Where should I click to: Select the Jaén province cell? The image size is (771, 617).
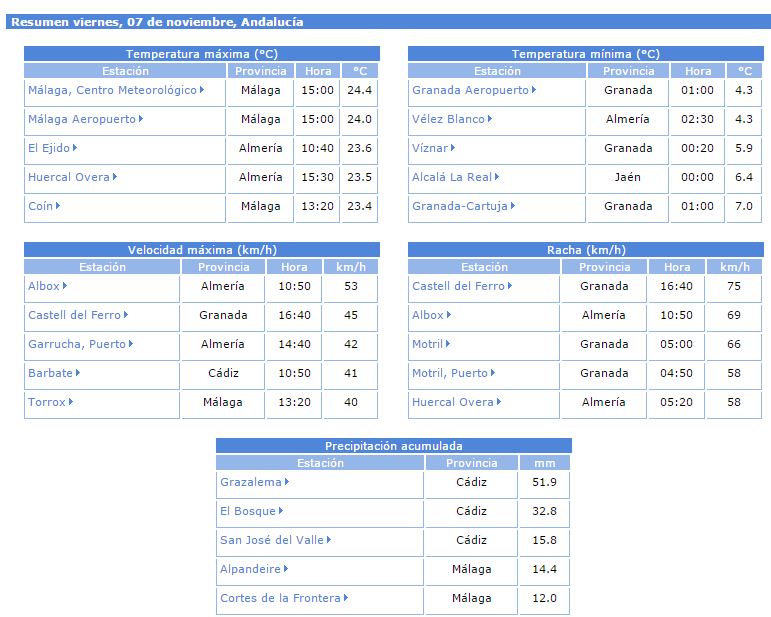pos(627,177)
